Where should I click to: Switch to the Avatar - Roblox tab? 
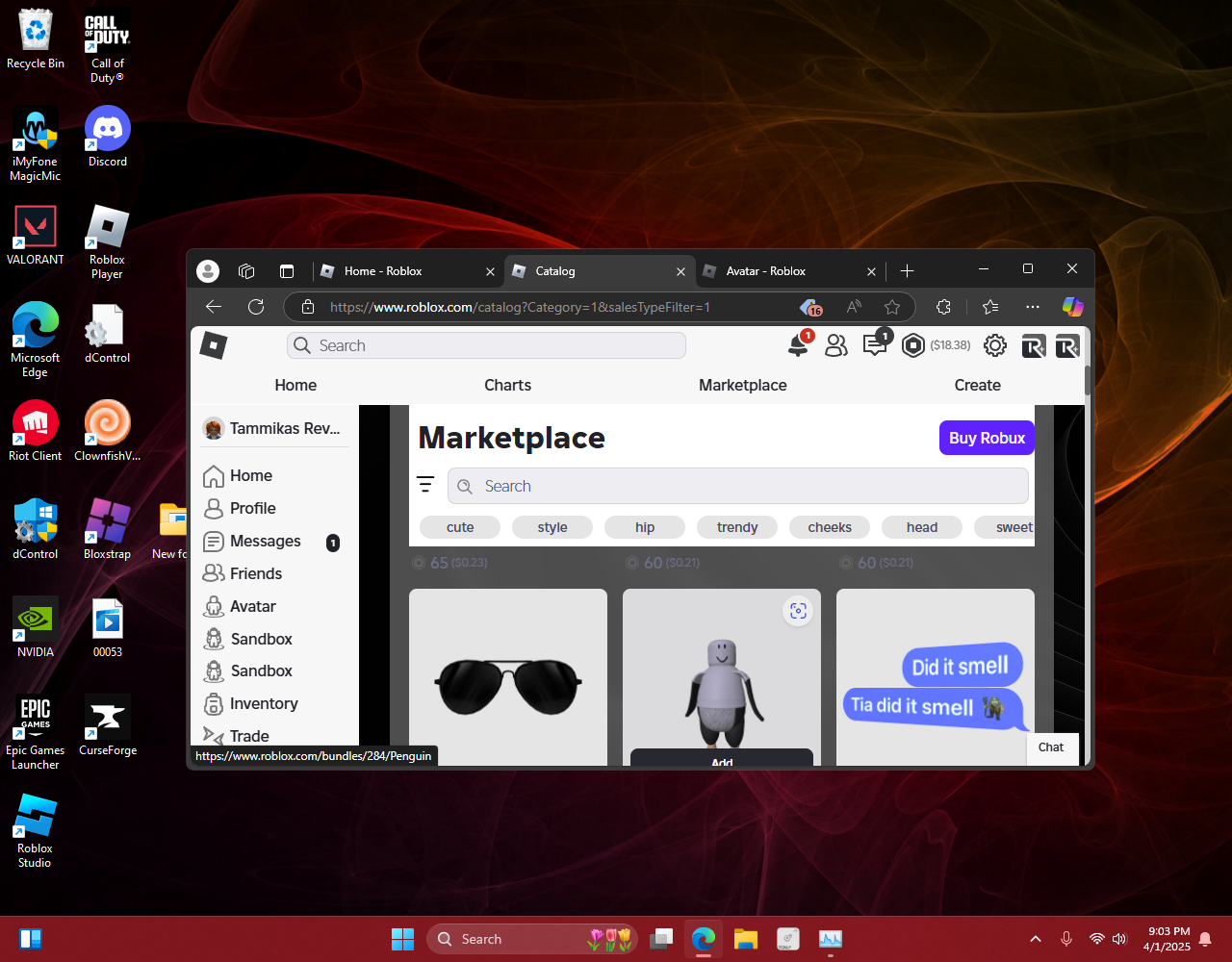766,271
